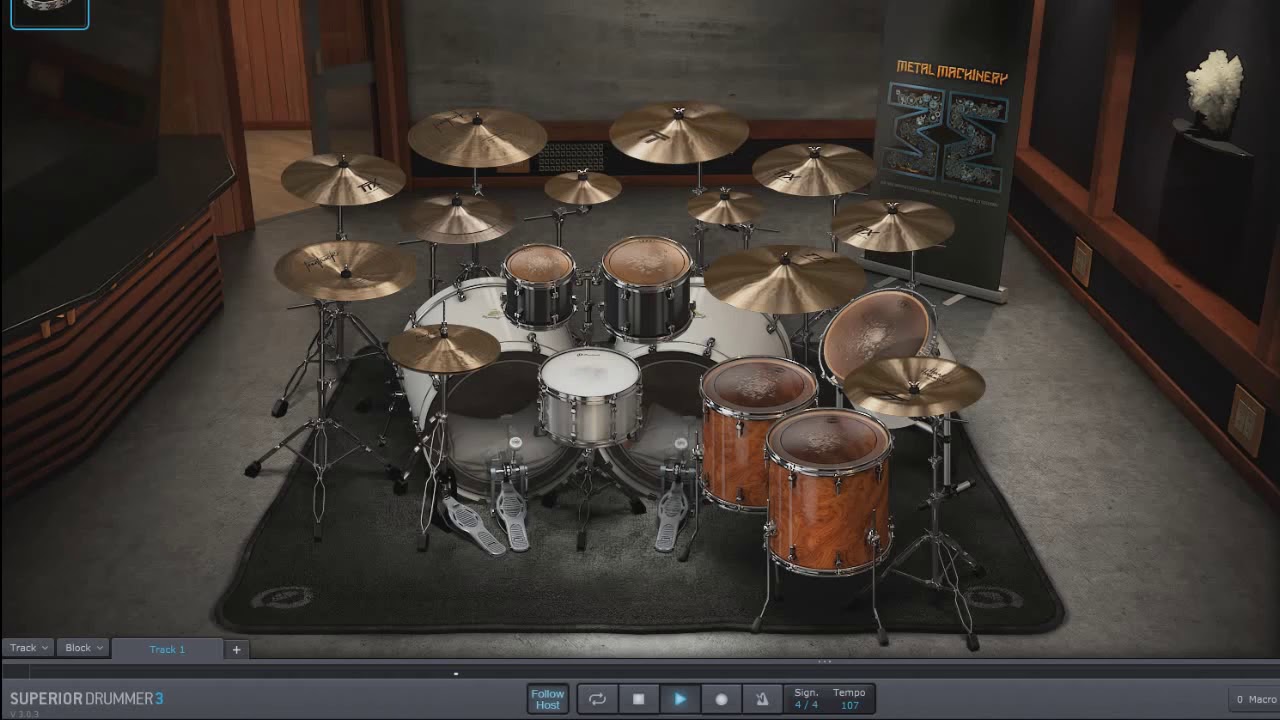
Task: Toggle the Follow Host button
Action: (x=548, y=699)
